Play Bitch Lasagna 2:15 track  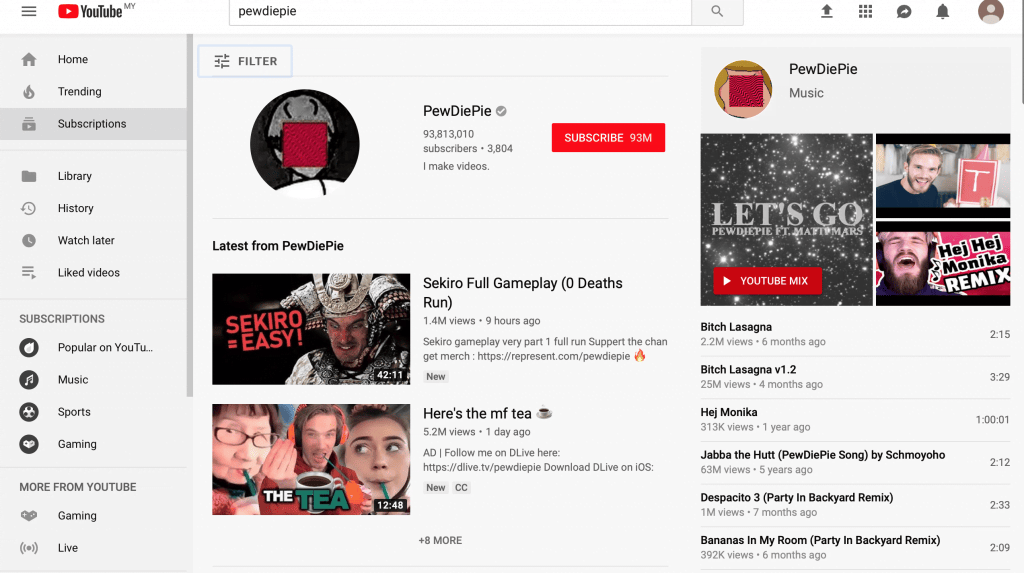tap(856, 334)
